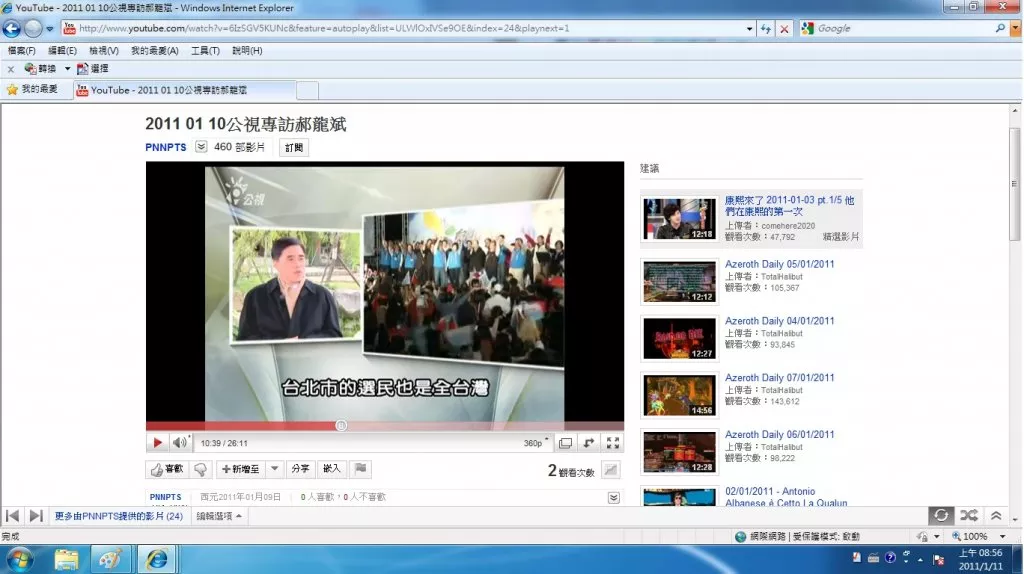Open the 說明(H) menu
Screen dimensions: 1024x574
coord(247,50)
